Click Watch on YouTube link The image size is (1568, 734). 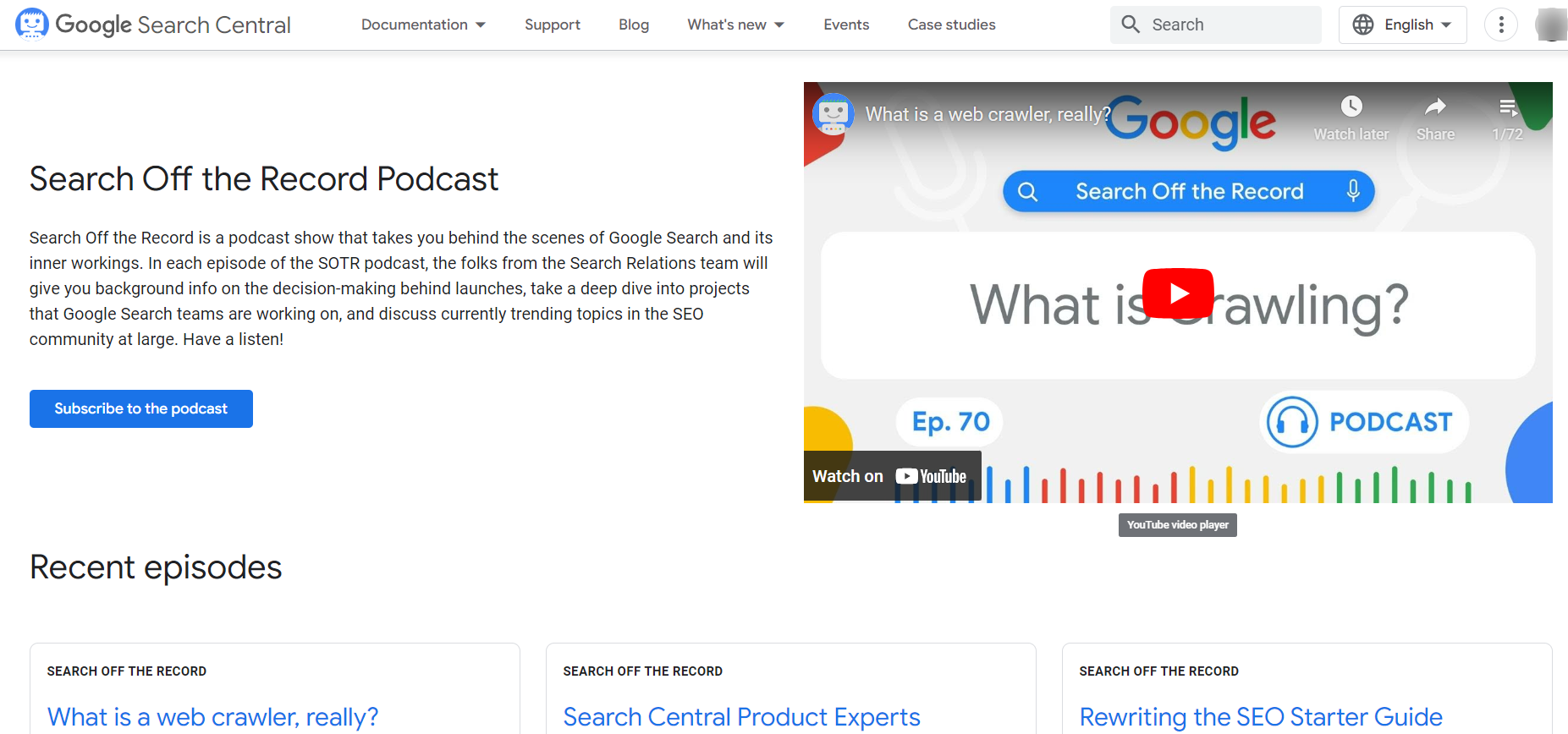(x=892, y=476)
